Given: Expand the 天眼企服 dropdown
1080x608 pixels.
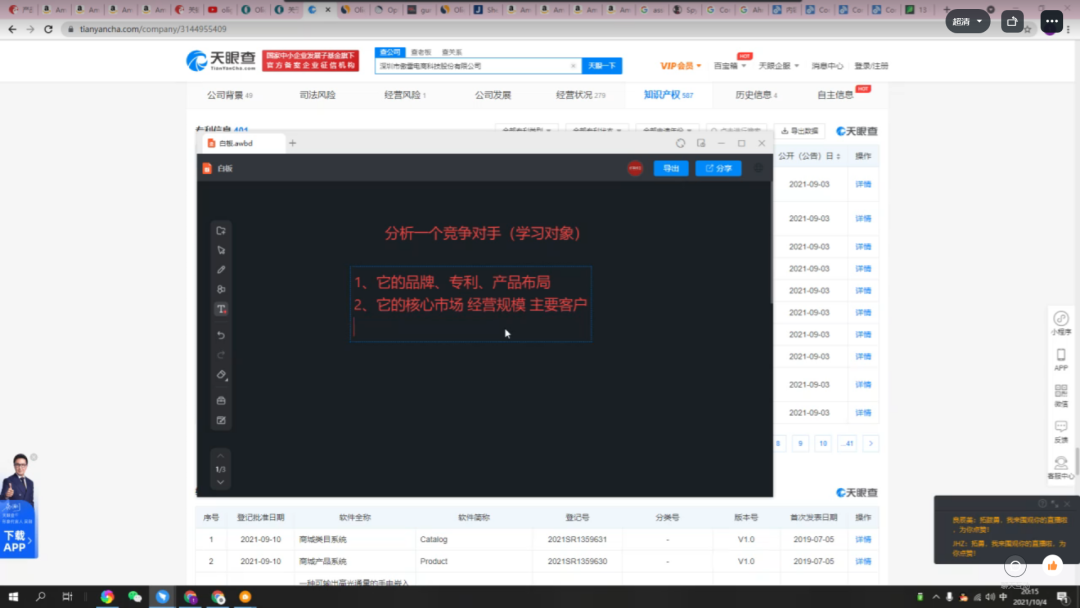Looking at the screenshot, I should (778, 66).
